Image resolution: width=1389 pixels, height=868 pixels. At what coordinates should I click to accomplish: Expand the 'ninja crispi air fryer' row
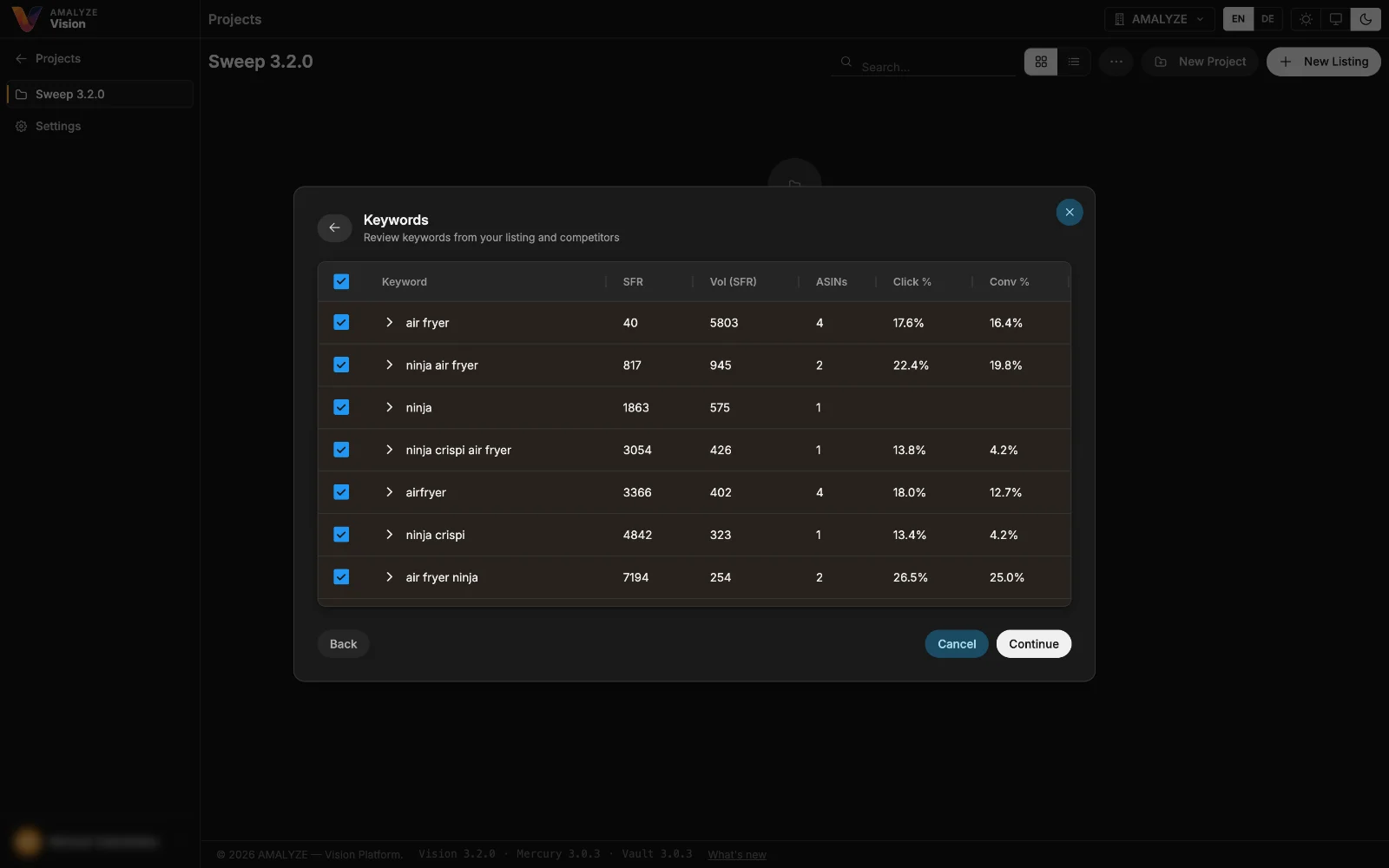coord(389,450)
